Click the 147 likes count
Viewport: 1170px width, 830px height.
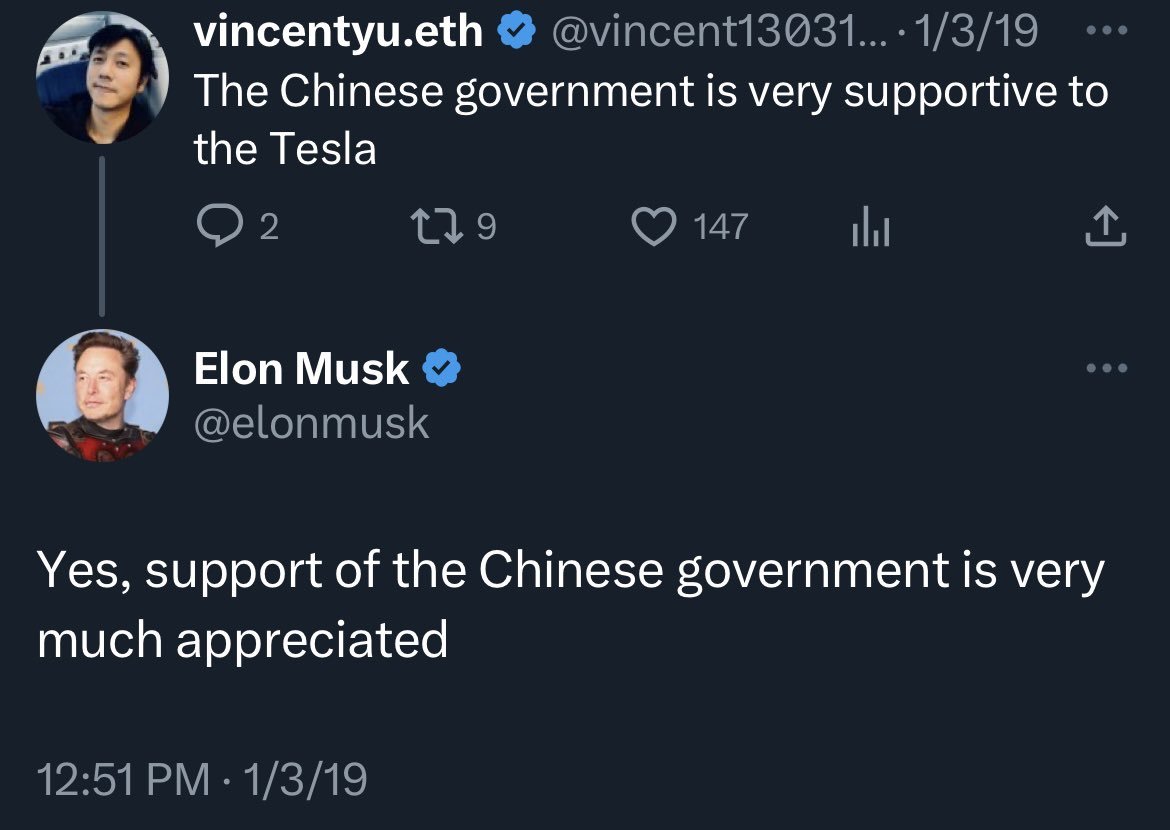(720, 228)
